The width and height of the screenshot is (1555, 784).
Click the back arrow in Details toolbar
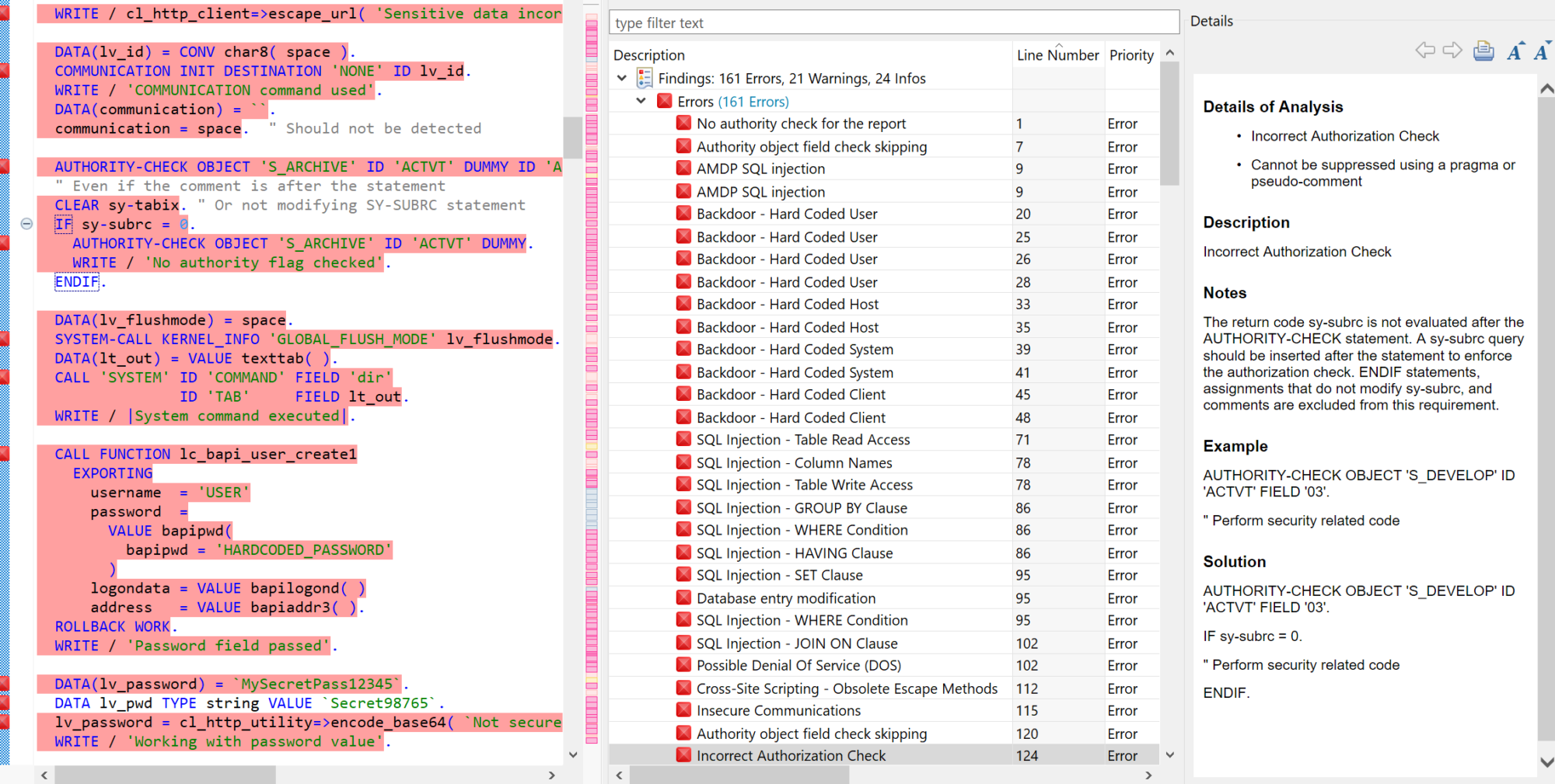tap(1424, 51)
